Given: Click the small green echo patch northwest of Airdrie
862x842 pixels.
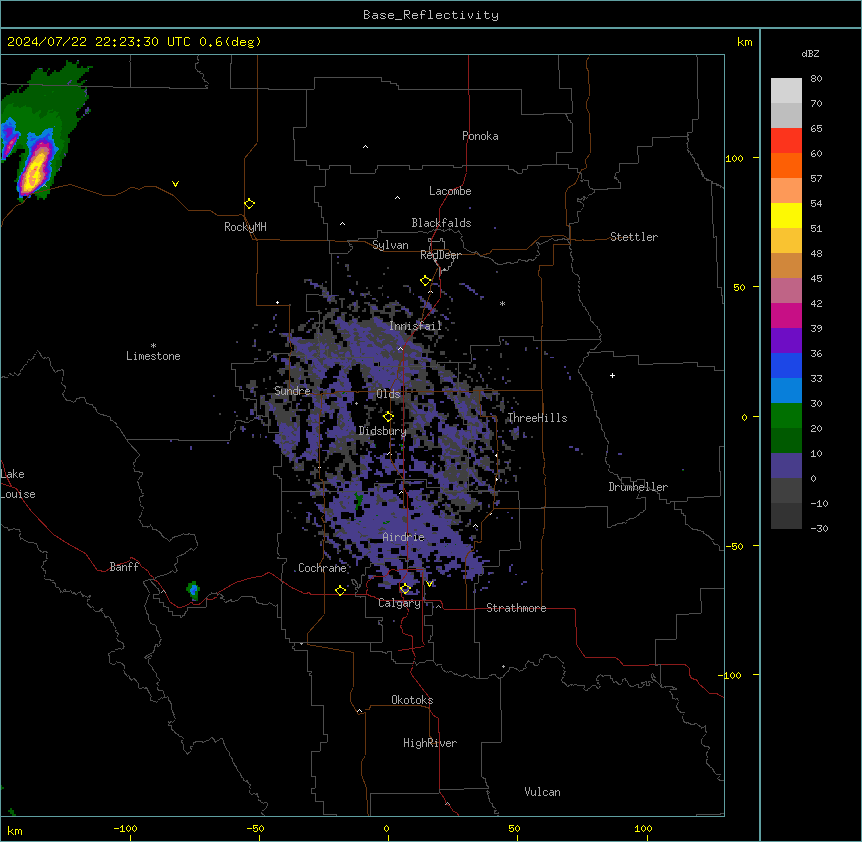Looking at the screenshot, I should click(x=358, y=501).
